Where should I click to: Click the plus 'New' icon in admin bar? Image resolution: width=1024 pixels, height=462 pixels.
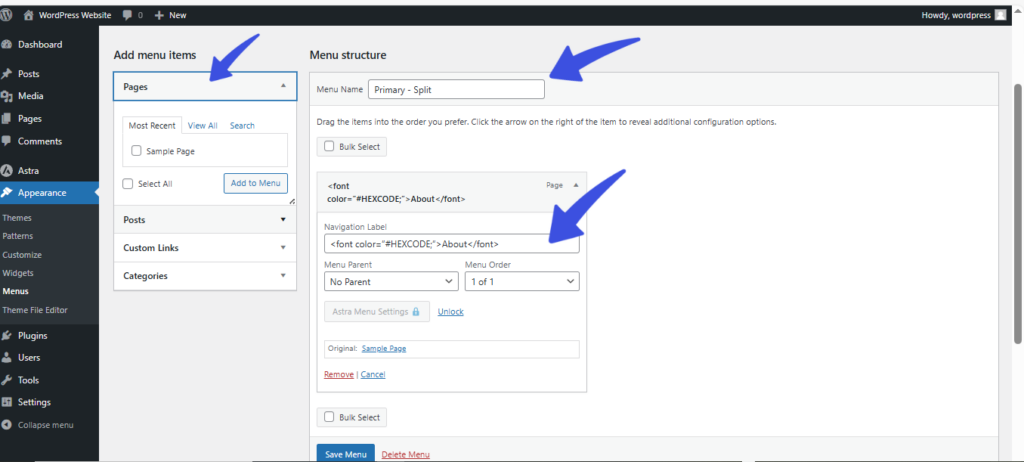(x=159, y=15)
